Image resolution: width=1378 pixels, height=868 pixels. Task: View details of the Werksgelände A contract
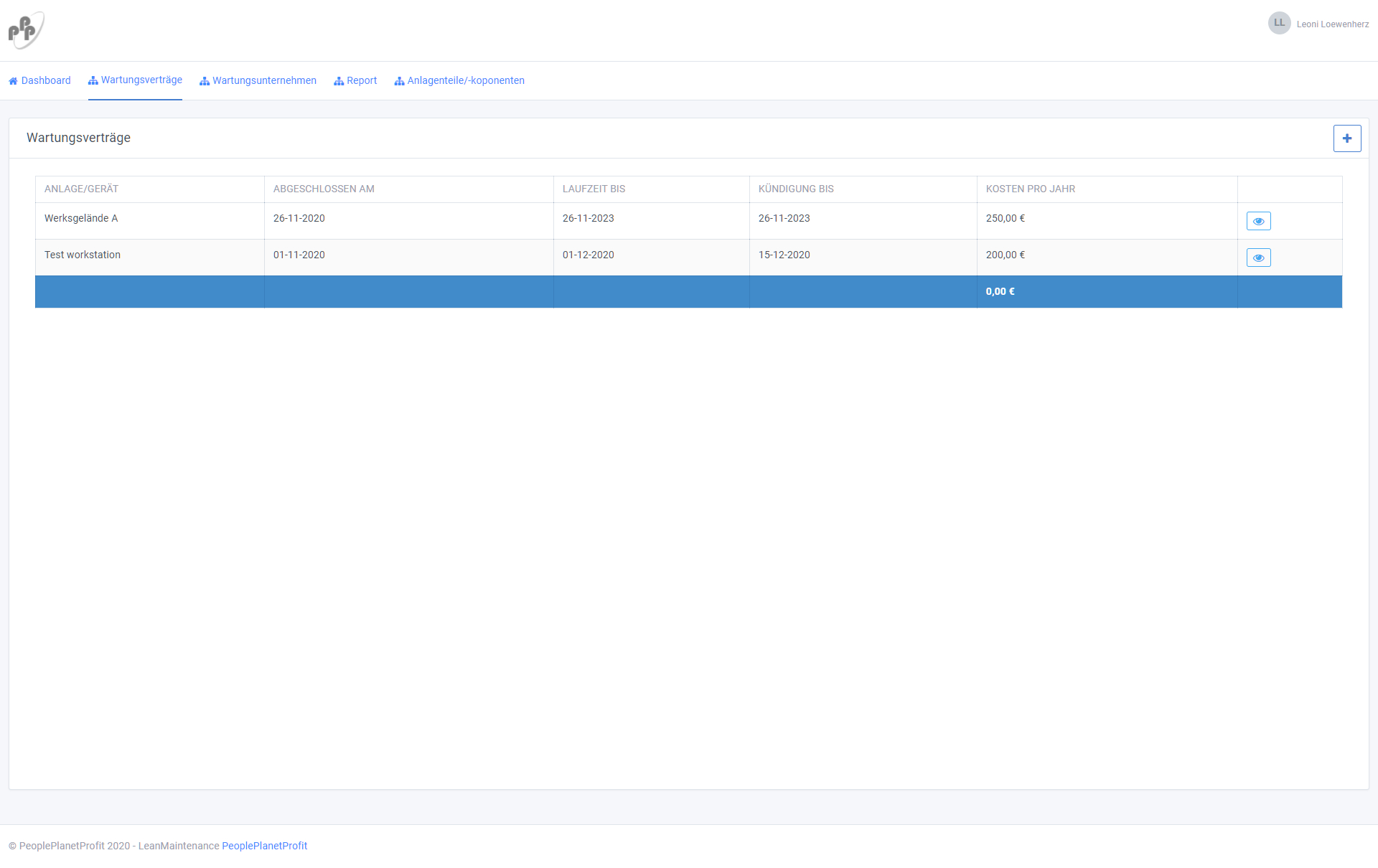1258,221
